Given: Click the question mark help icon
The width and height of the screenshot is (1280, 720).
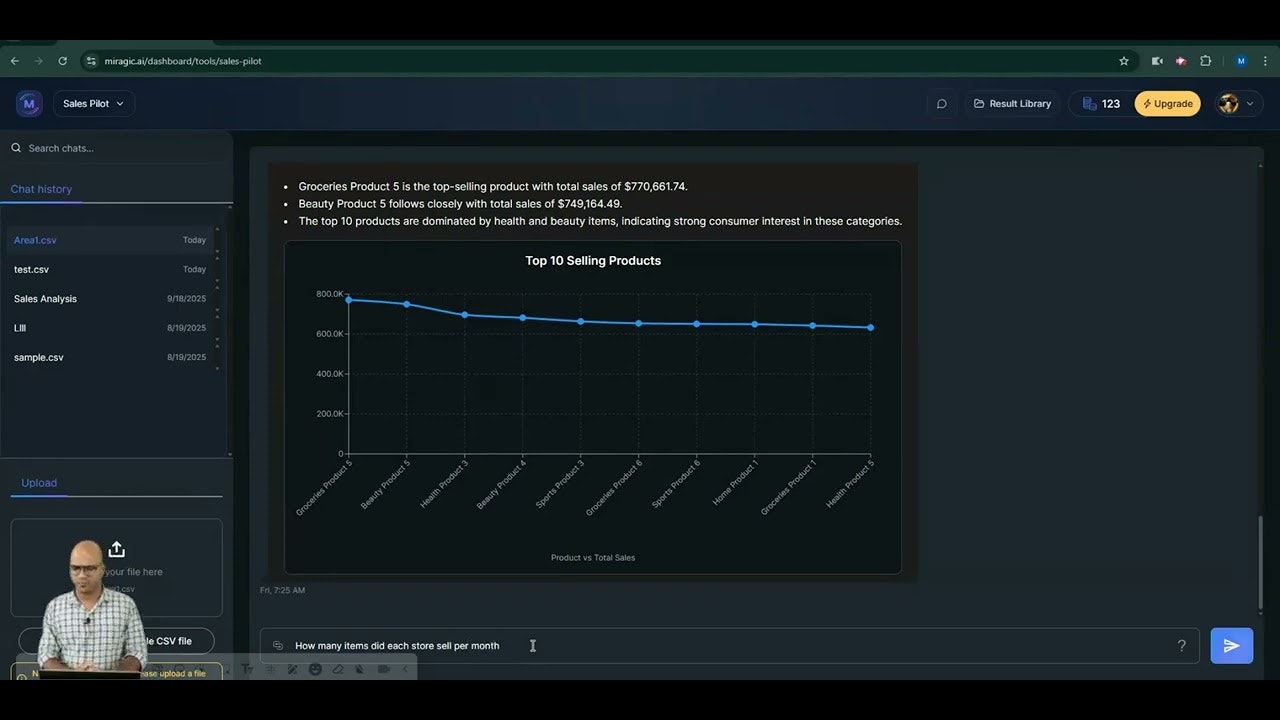Looking at the screenshot, I should [x=1181, y=646].
